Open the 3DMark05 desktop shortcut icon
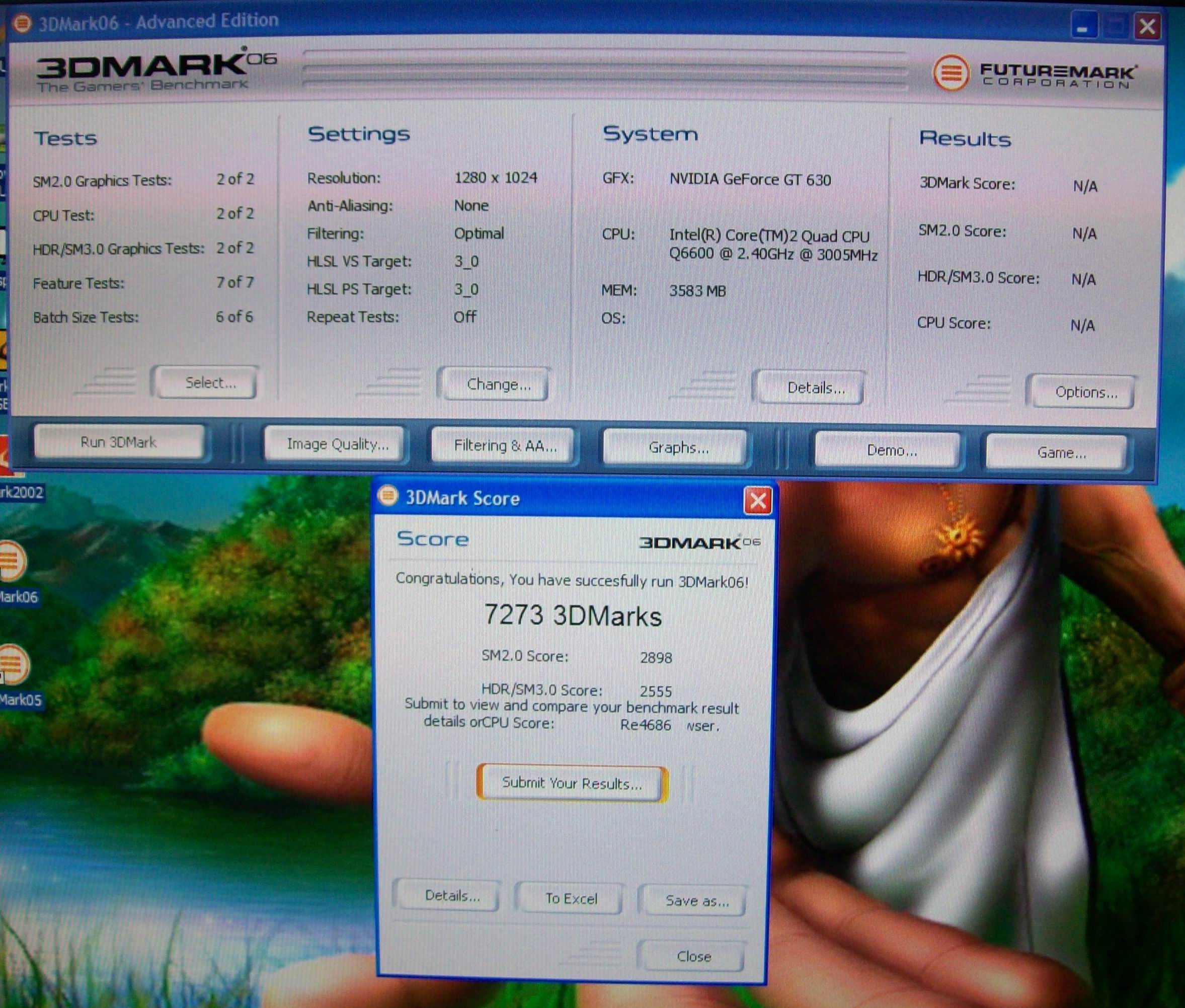Viewport: 1185px width, 1008px height. (13, 665)
